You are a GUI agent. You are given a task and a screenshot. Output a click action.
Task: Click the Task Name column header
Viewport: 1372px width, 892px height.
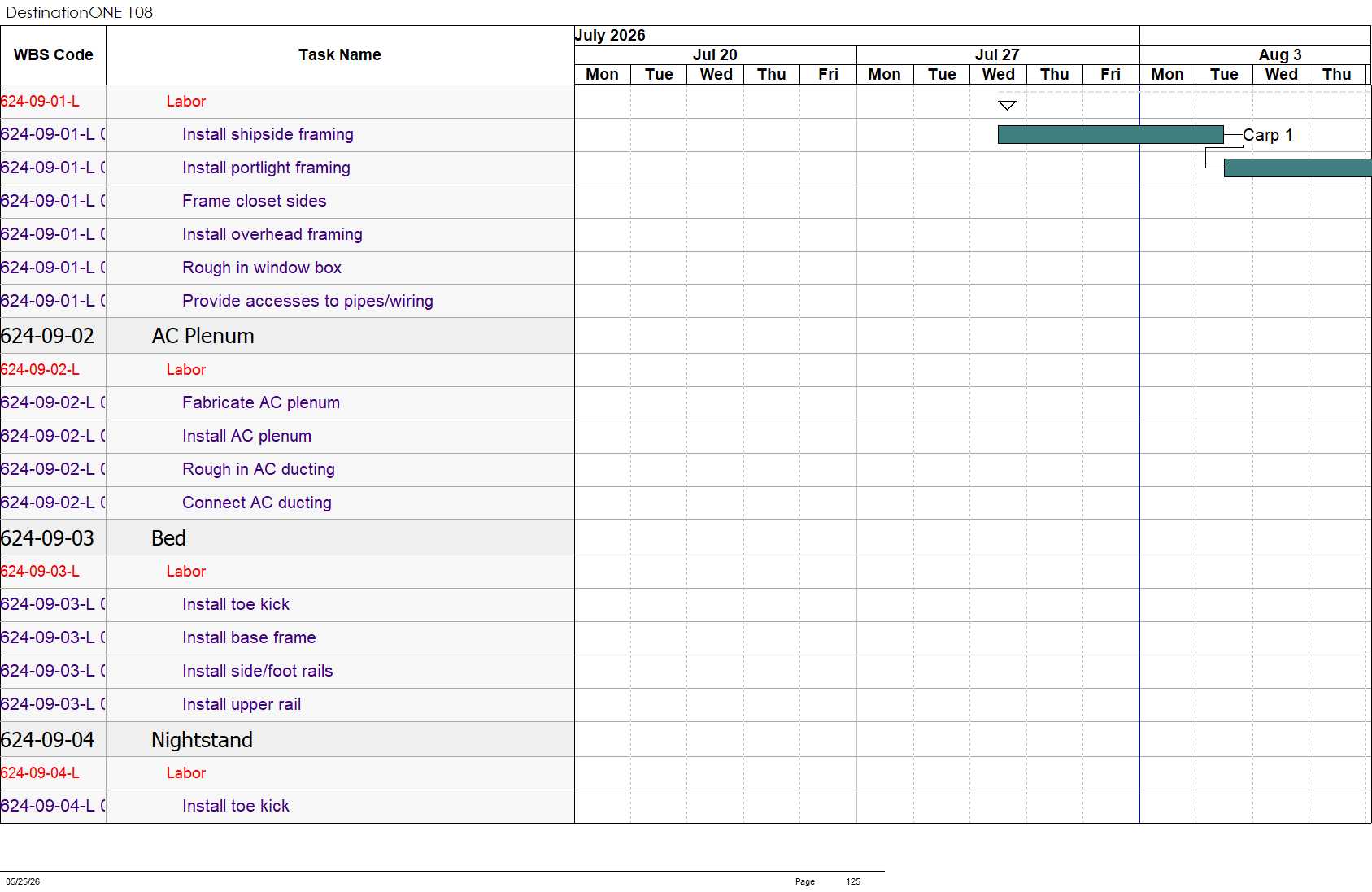(340, 55)
